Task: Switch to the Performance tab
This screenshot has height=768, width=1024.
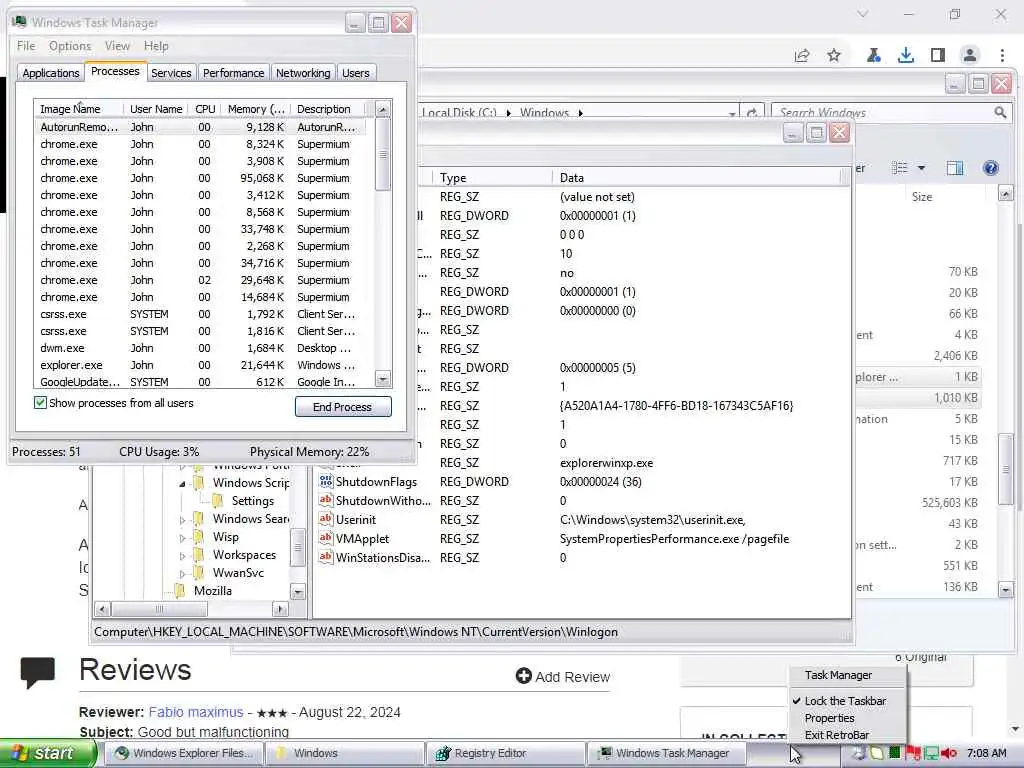Action: point(233,72)
